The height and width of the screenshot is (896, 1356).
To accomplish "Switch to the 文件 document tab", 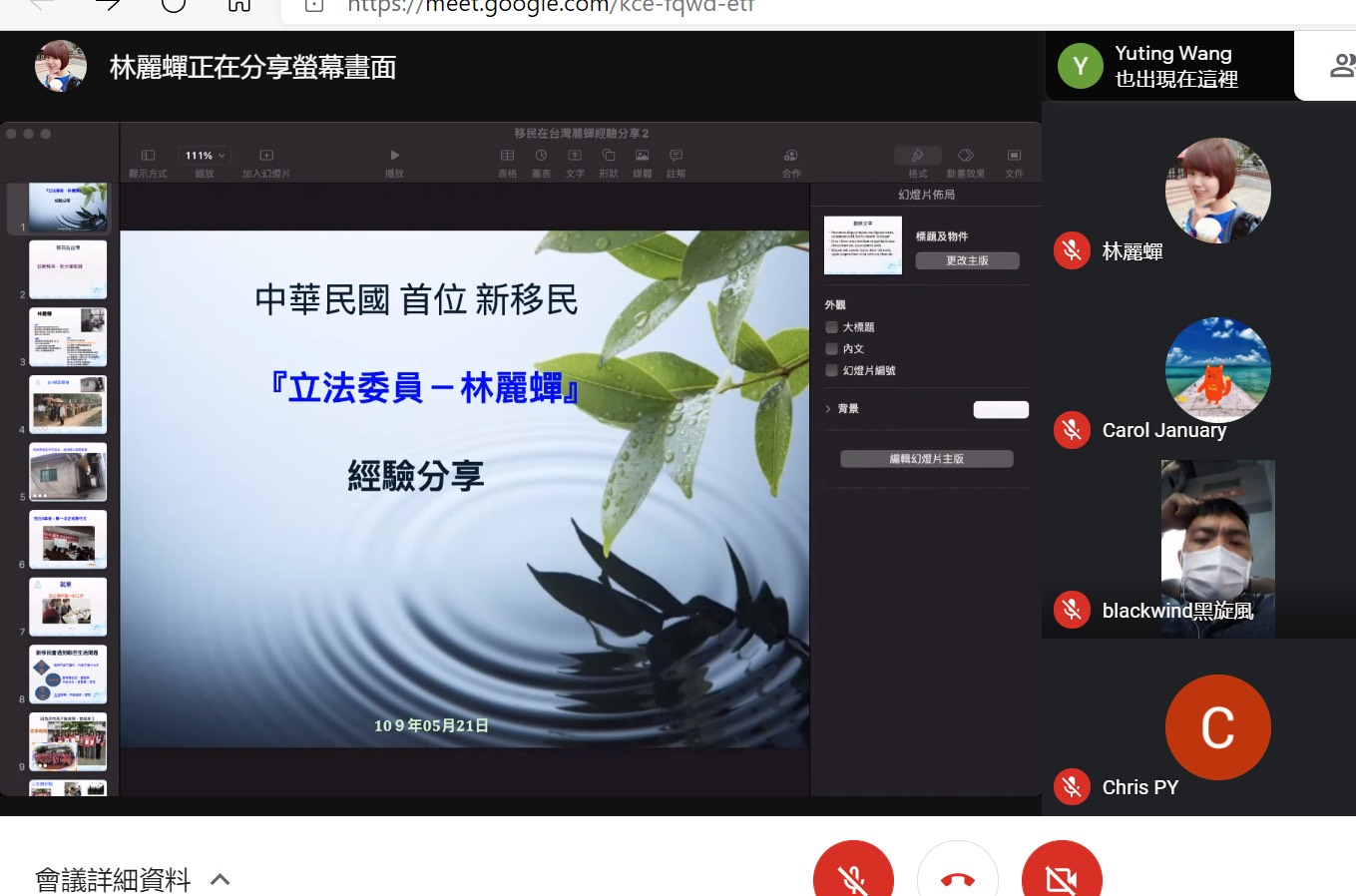I will coord(1014,156).
